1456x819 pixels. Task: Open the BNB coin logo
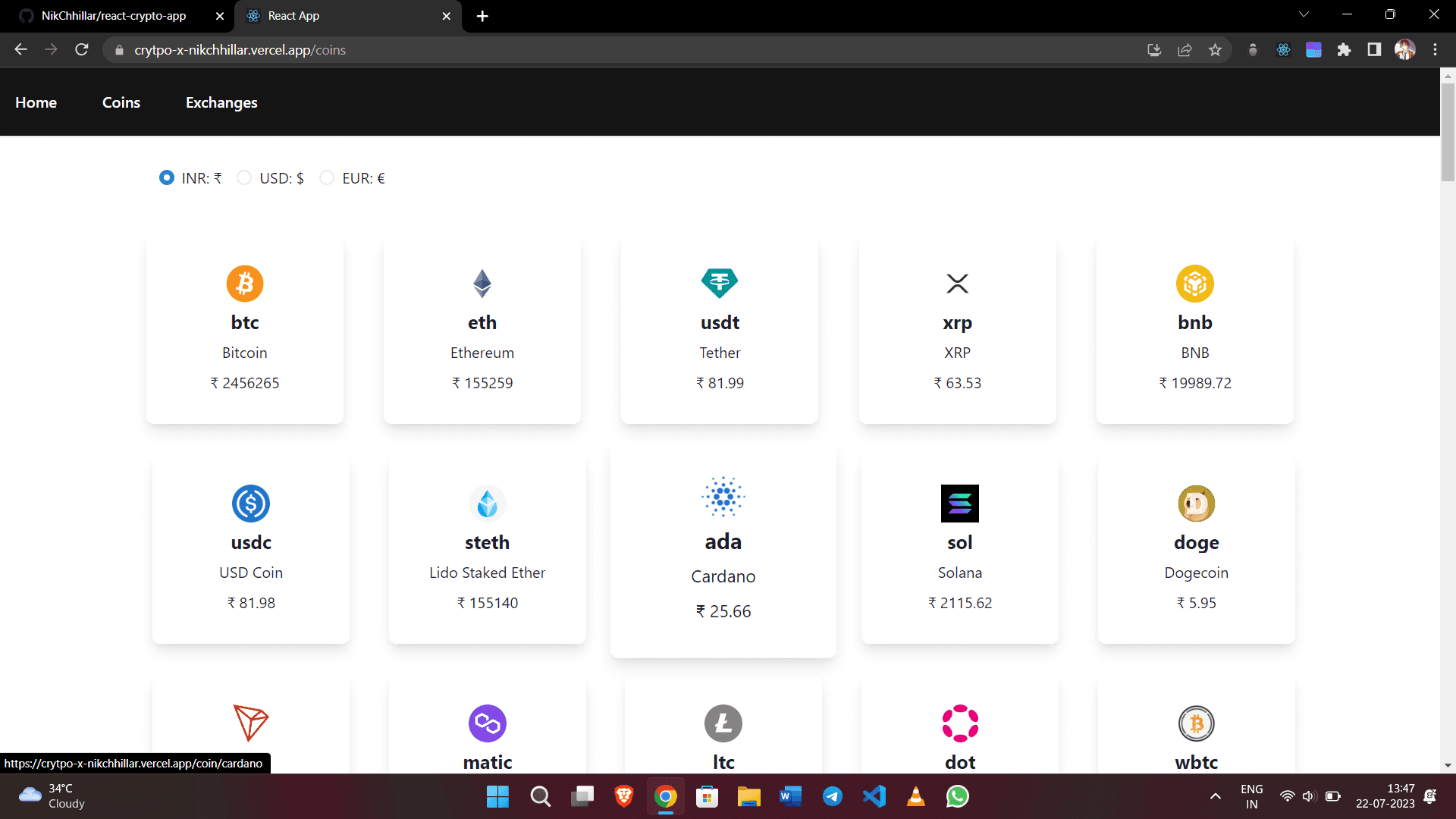pyautogui.click(x=1195, y=284)
